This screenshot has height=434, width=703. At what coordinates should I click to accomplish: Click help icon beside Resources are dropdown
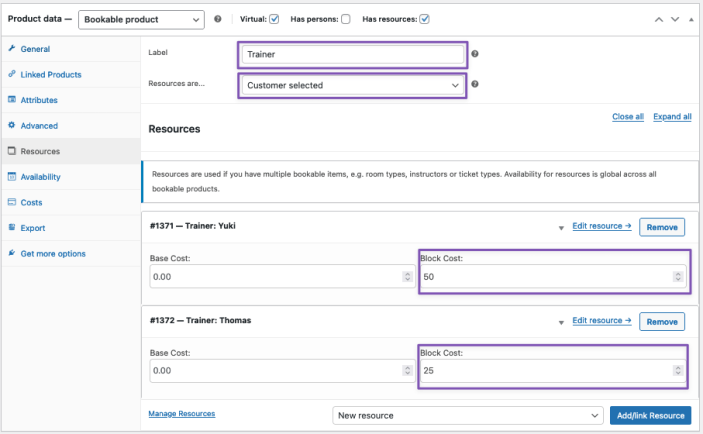475,85
